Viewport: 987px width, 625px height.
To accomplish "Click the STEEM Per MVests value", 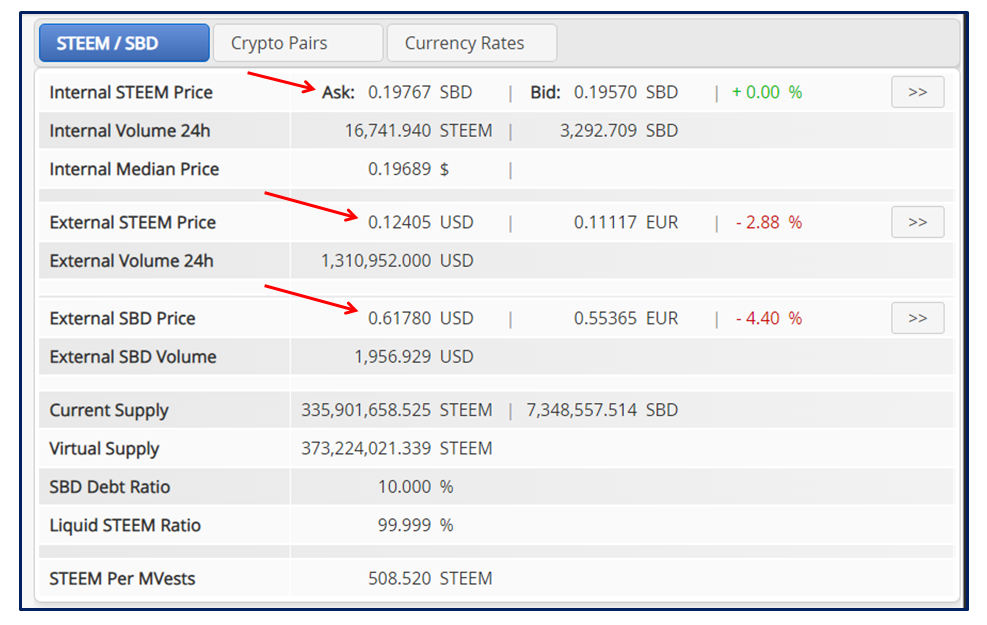I will [430, 579].
